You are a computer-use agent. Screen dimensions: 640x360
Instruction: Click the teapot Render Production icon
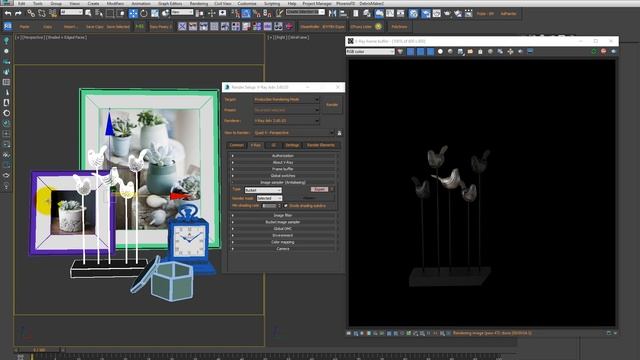[447, 13]
